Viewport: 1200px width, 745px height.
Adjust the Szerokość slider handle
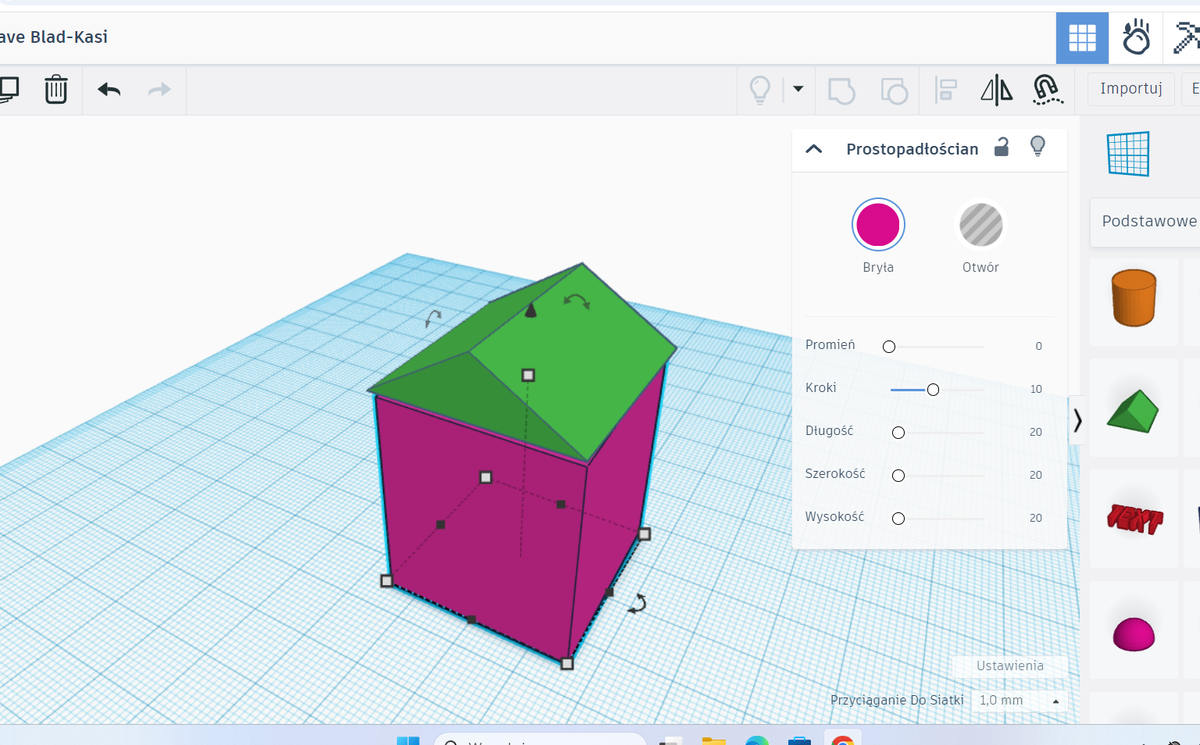coord(898,475)
